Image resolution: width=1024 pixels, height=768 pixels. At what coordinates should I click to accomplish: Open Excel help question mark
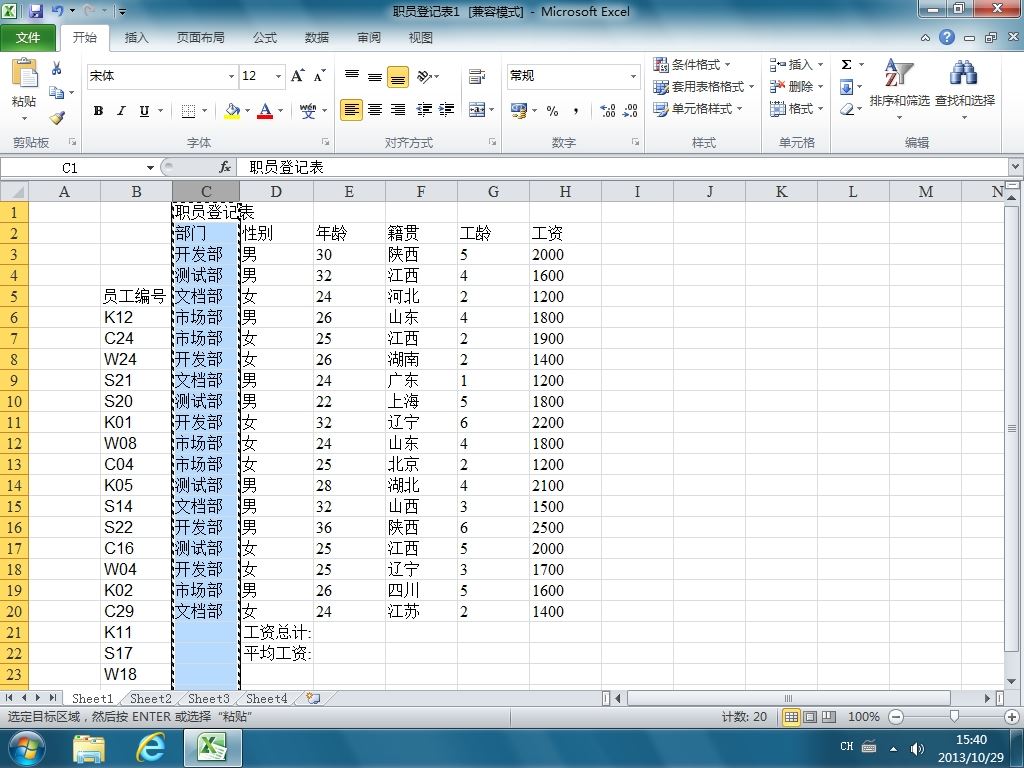(x=947, y=37)
